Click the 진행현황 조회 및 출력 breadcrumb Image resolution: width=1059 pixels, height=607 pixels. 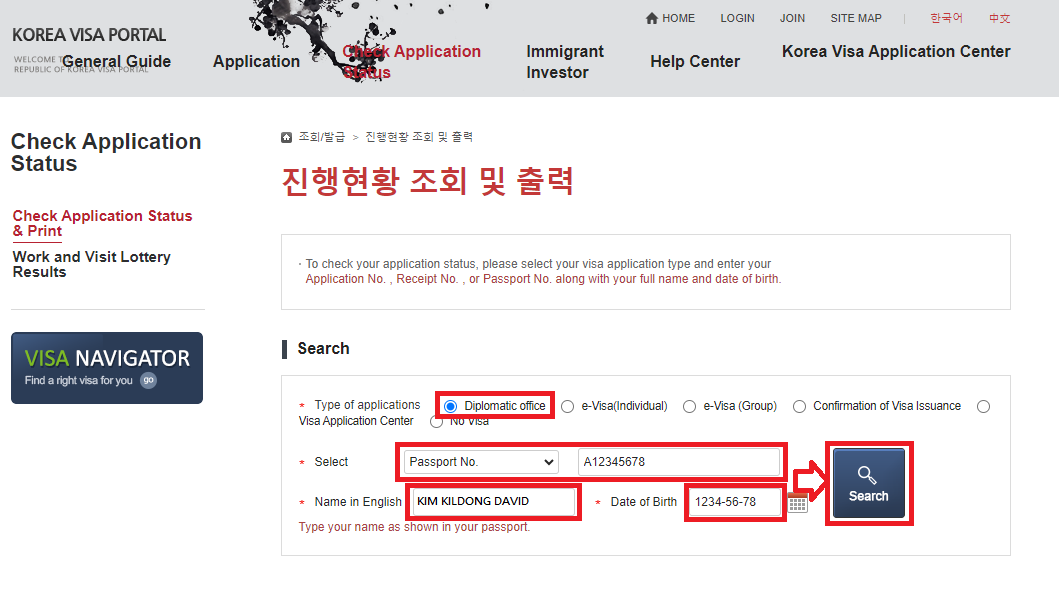click(x=419, y=137)
